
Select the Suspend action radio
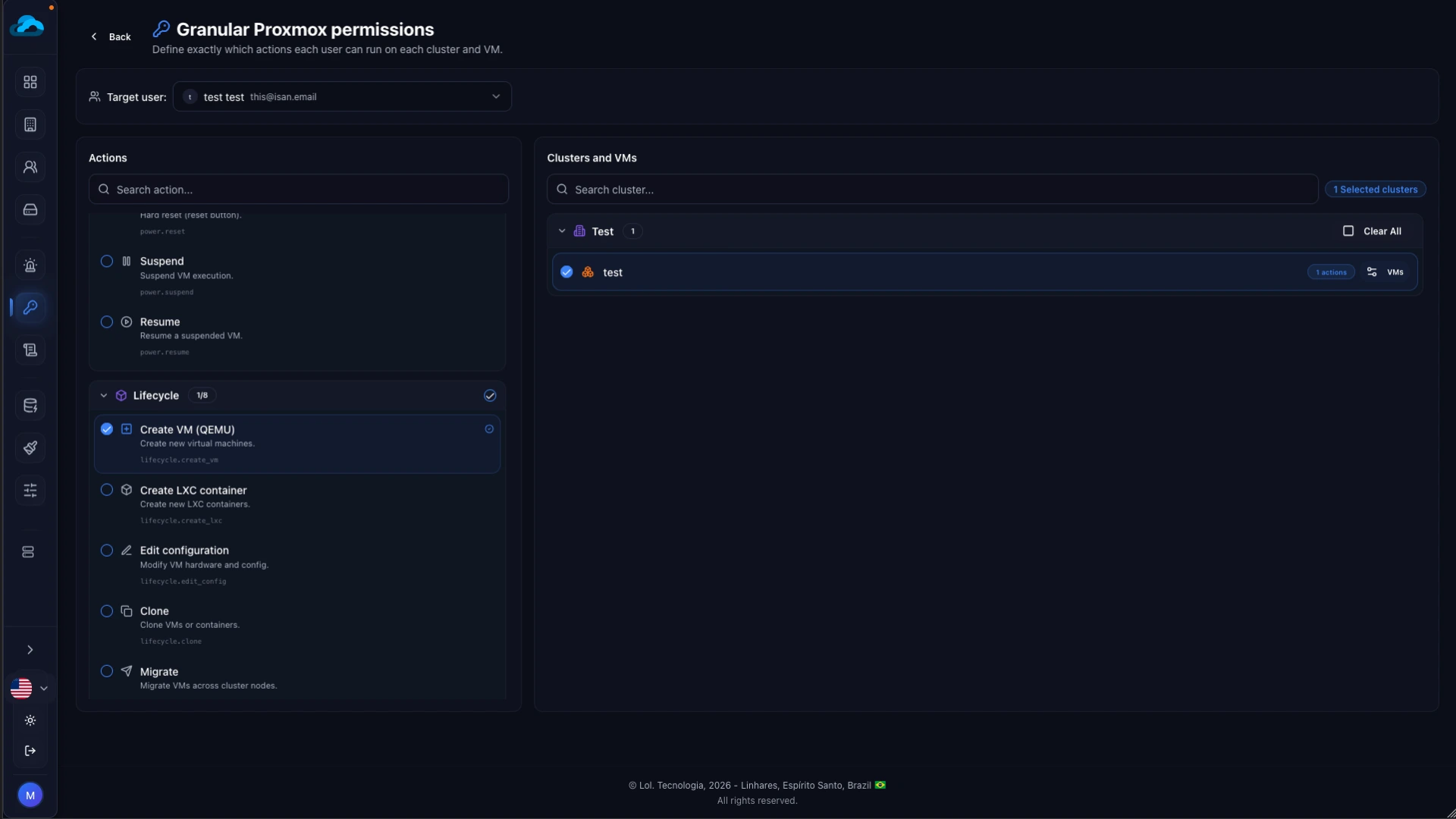point(107,262)
